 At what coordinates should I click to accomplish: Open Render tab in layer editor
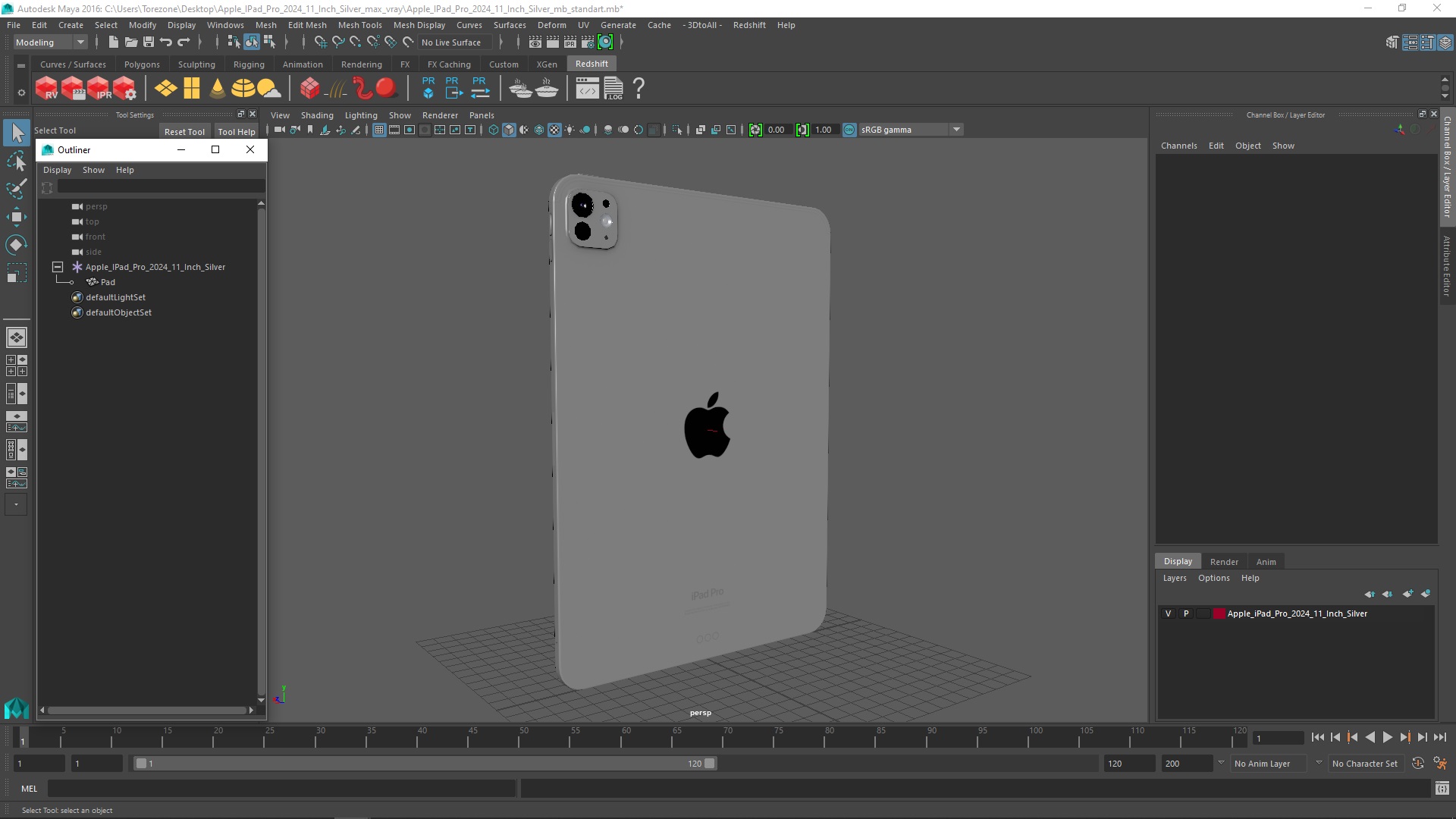click(1224, 562)
